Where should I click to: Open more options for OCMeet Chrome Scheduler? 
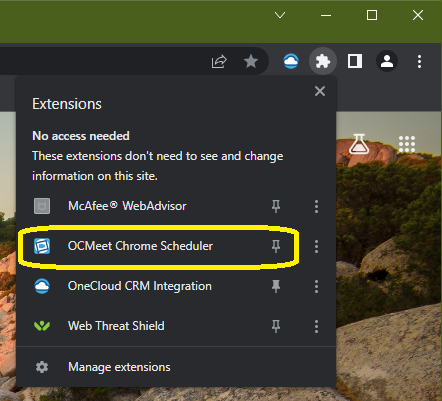pyautogui.click(x=316, y=246)
